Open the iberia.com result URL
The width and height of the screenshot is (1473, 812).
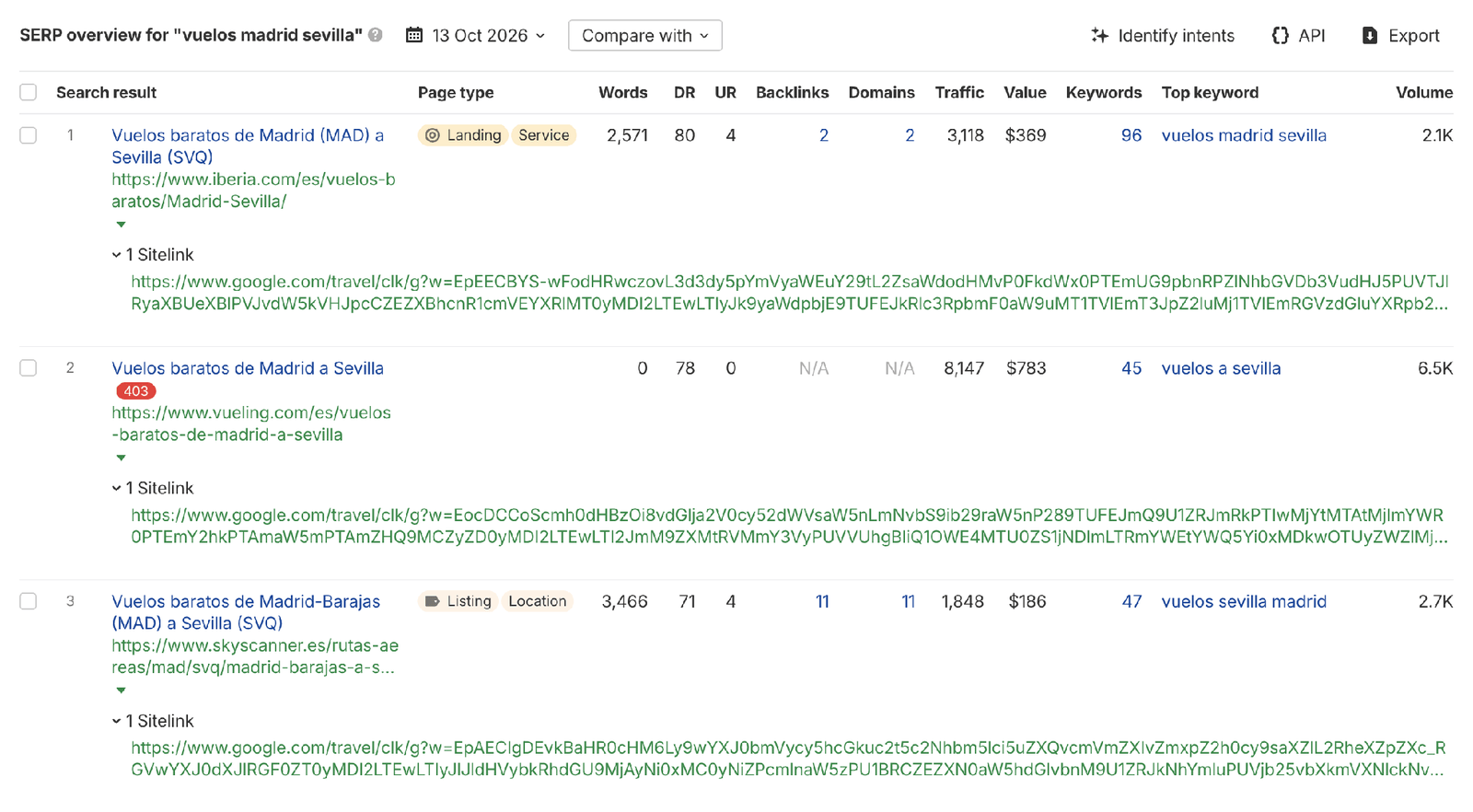[x=253, y=191]
